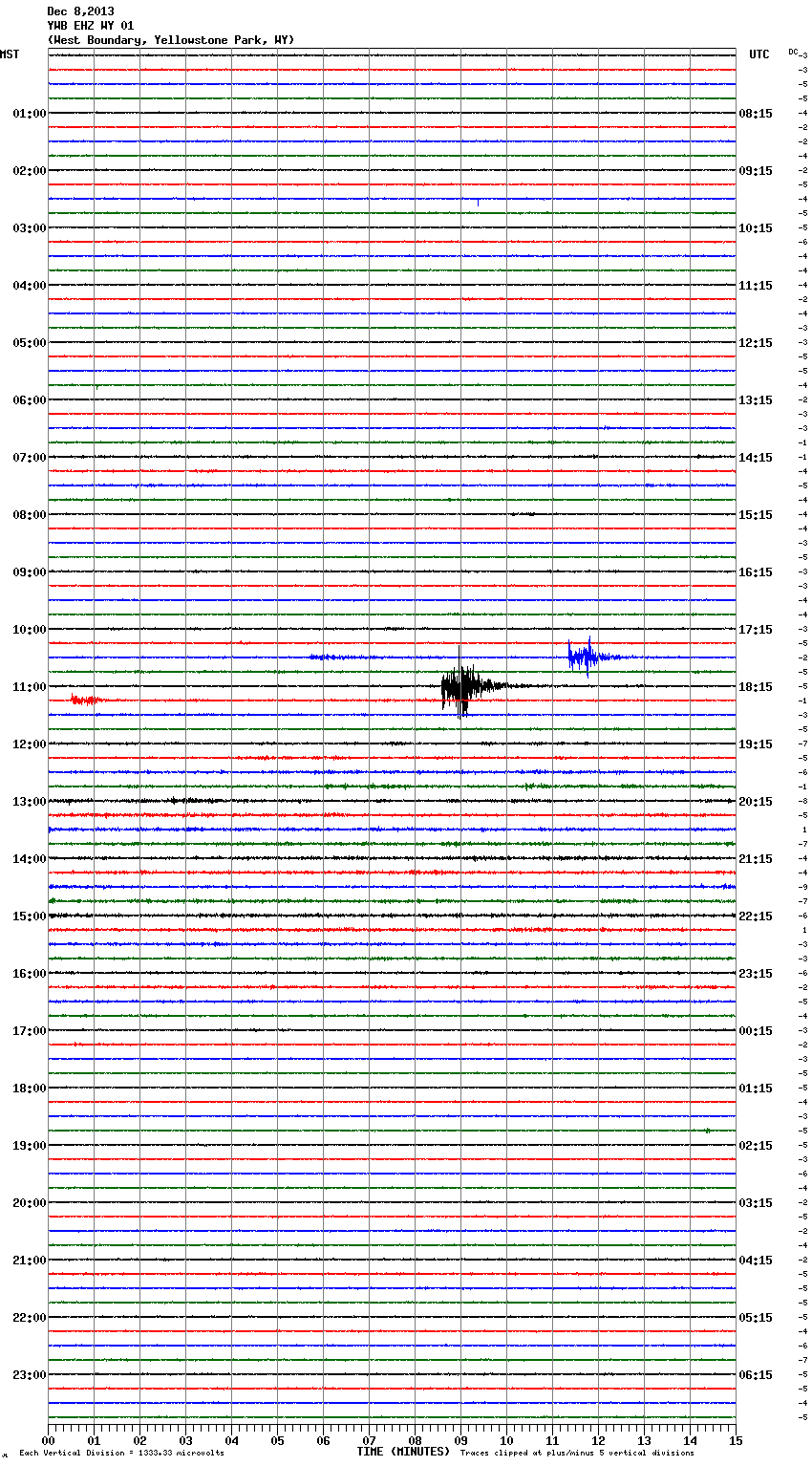
Task: Click the '11:15' UTC time label
Action: [756, 286]
